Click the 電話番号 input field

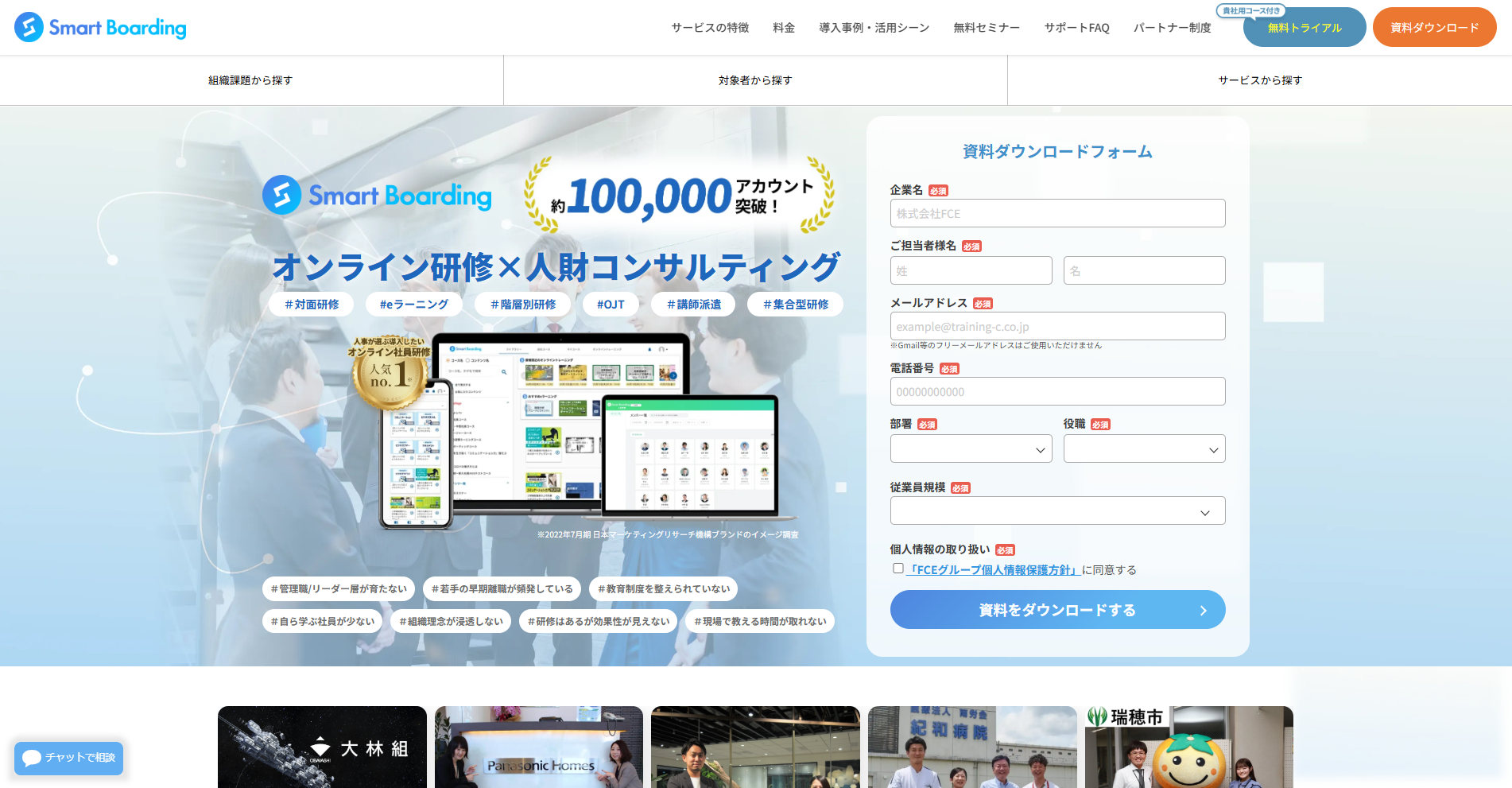[1057, 391]
